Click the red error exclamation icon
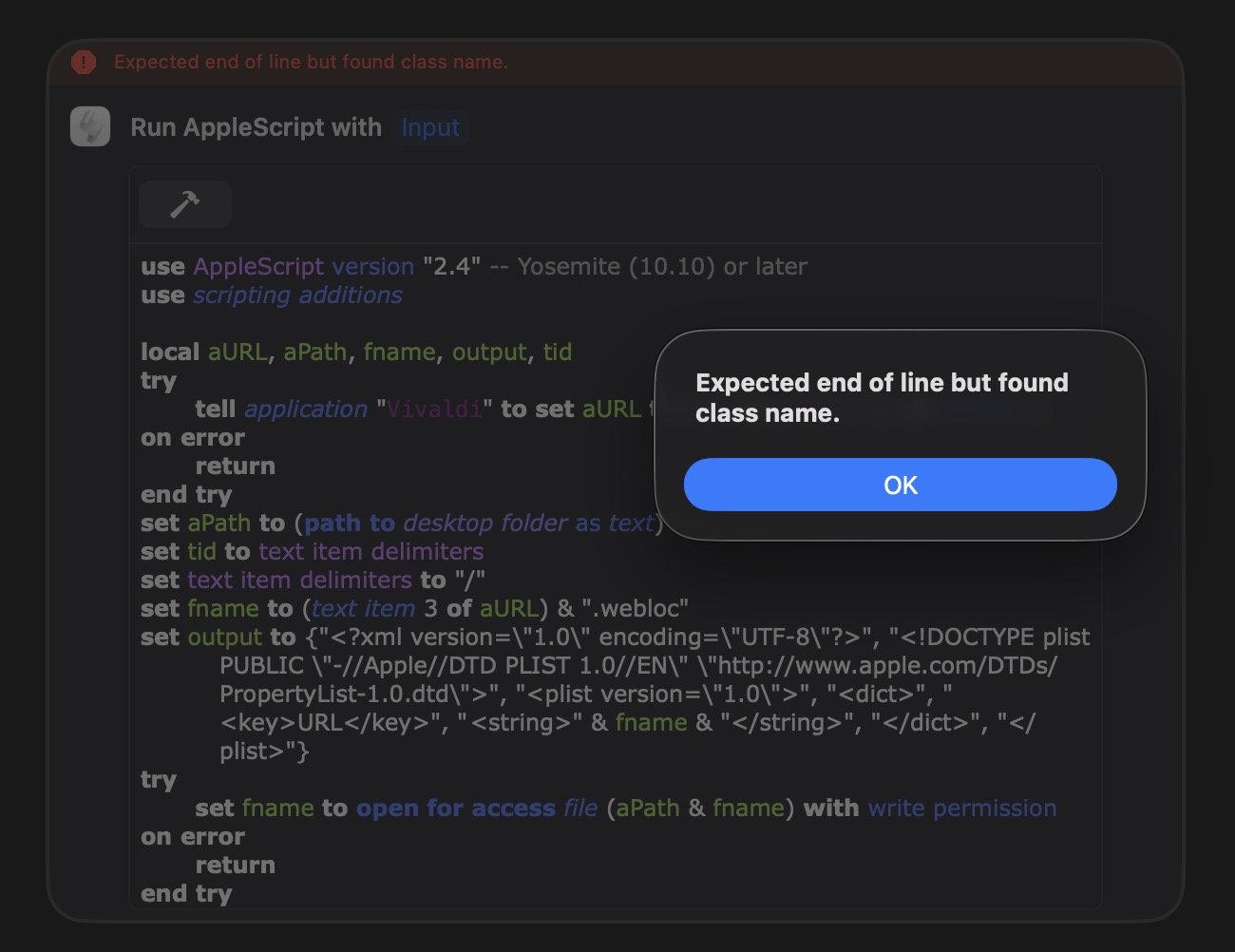Screen dimensions: 1235x952 point(84,63)
